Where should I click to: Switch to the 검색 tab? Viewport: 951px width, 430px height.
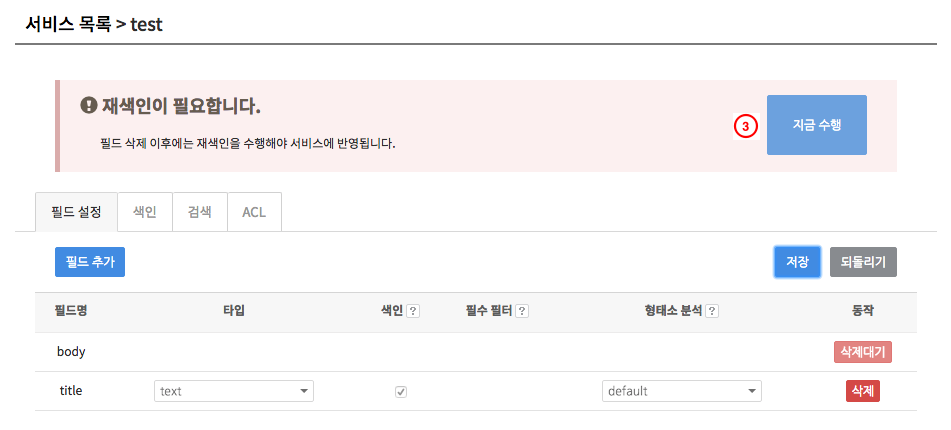200,212
